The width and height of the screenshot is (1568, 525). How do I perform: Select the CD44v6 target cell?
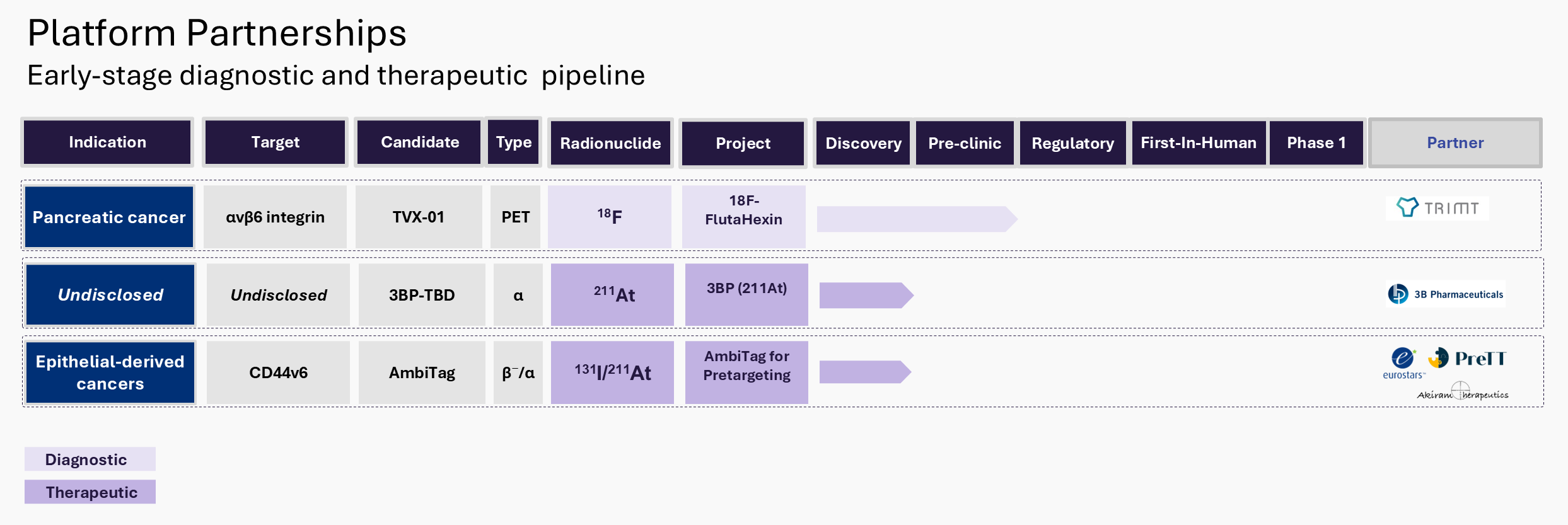point(278,372)
